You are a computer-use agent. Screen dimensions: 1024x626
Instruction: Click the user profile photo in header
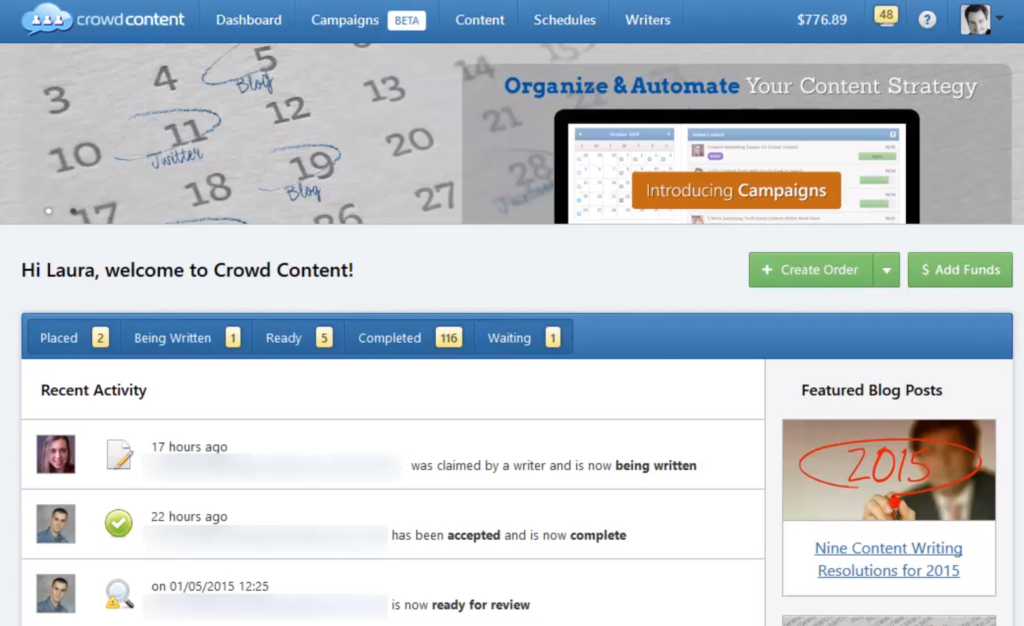point(976,20)
